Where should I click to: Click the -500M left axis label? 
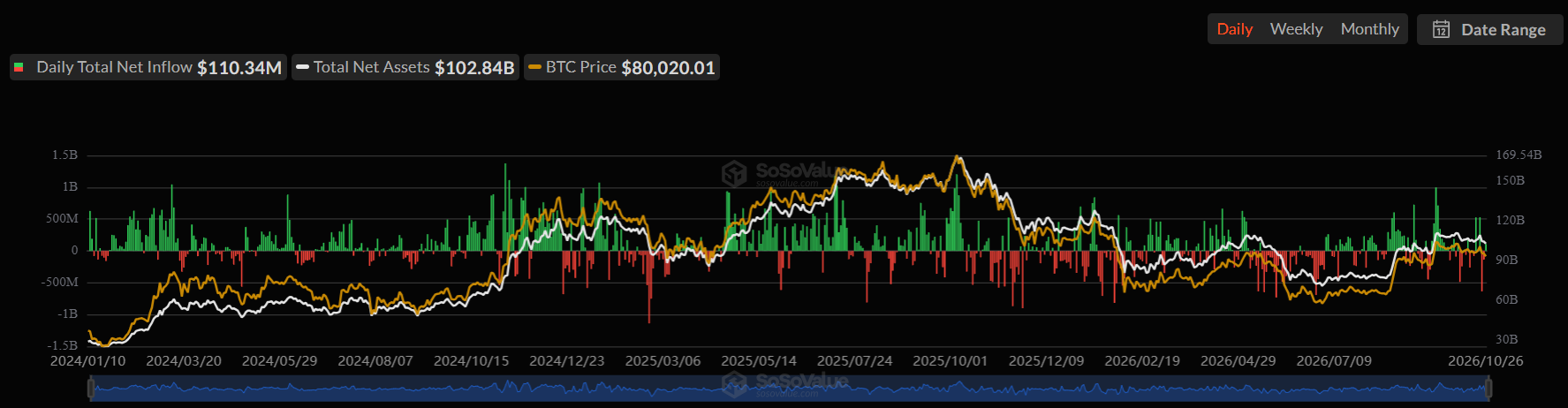click(x=59, y=282)
